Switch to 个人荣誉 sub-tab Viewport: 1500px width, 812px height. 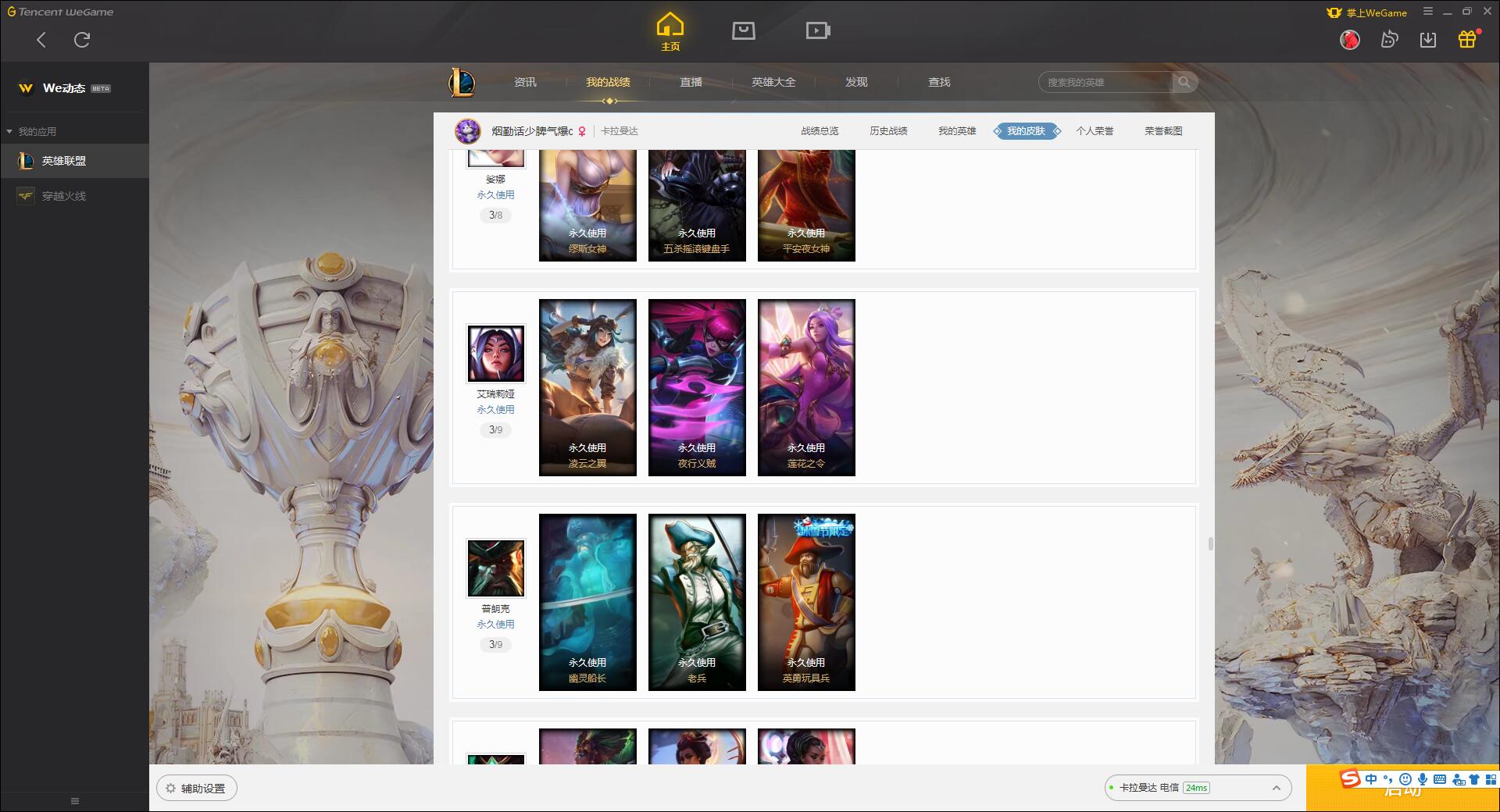tap(1095, 131)
